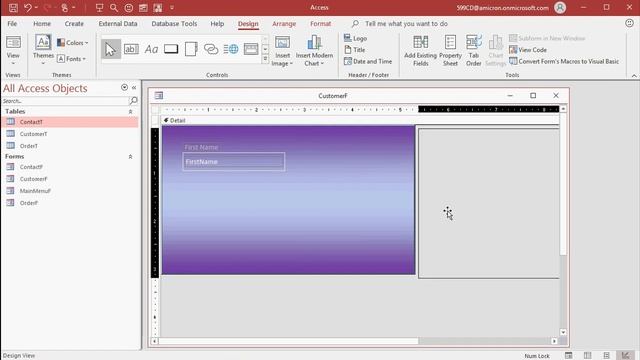The height and width of the screenshot is (360, 640).
Task: Open Insert Modern Chart menu
Action: pos(314,51)
